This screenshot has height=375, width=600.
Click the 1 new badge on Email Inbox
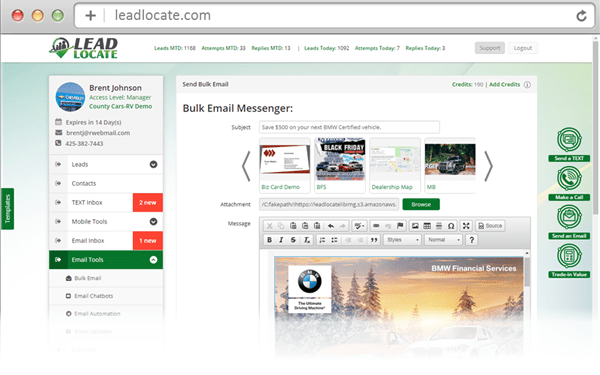148,241
